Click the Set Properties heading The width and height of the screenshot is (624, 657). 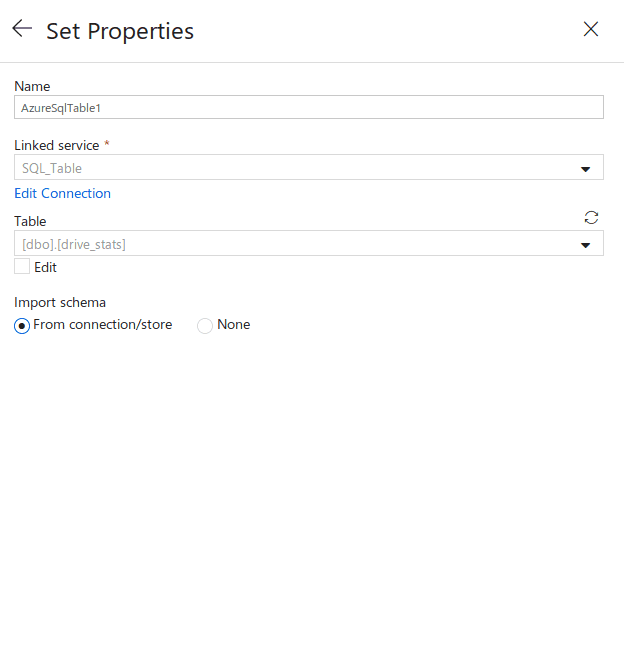click(120, 31)
